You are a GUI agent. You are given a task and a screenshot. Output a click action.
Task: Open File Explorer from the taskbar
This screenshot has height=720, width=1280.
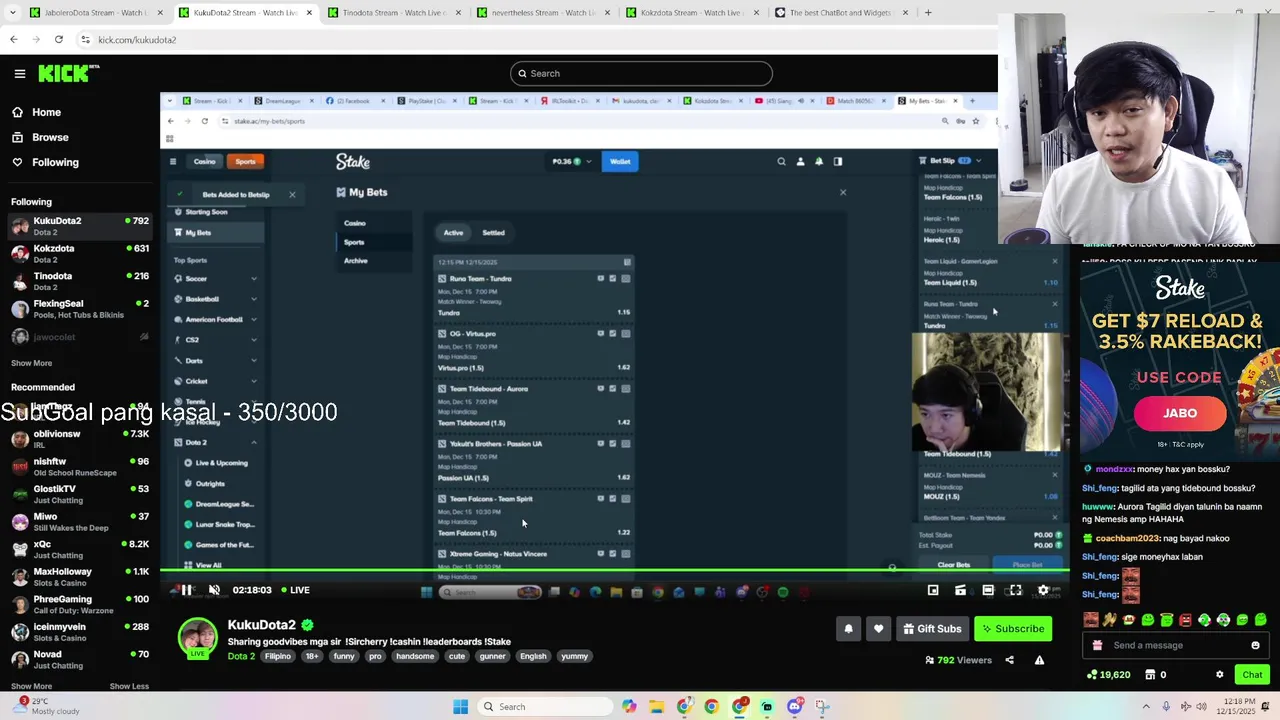pos(656,707)
